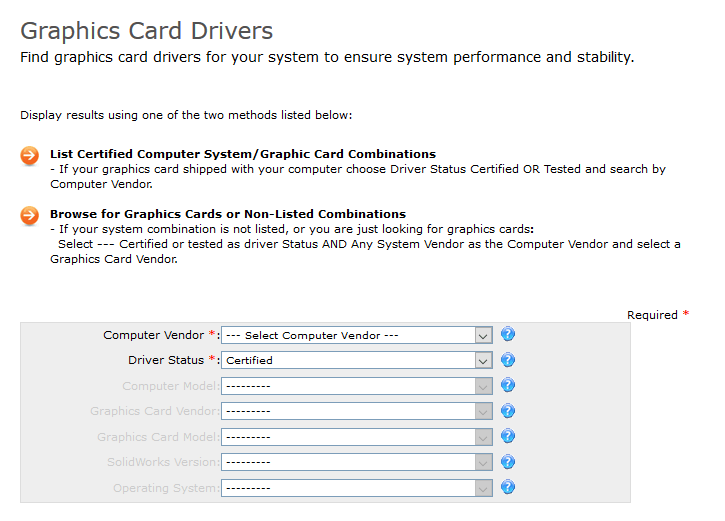Image resolution: width=725 pixels, height=521 pixels.
Task: Click Browse for Graphics Cards or Non-Listed Combinations
Action: (x=228, y=214)
